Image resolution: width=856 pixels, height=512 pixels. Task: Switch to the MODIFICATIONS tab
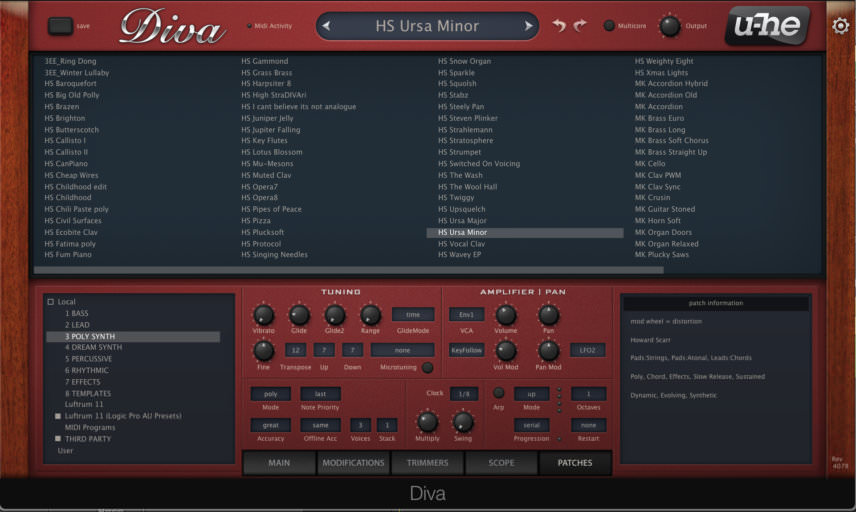[353, 463]
